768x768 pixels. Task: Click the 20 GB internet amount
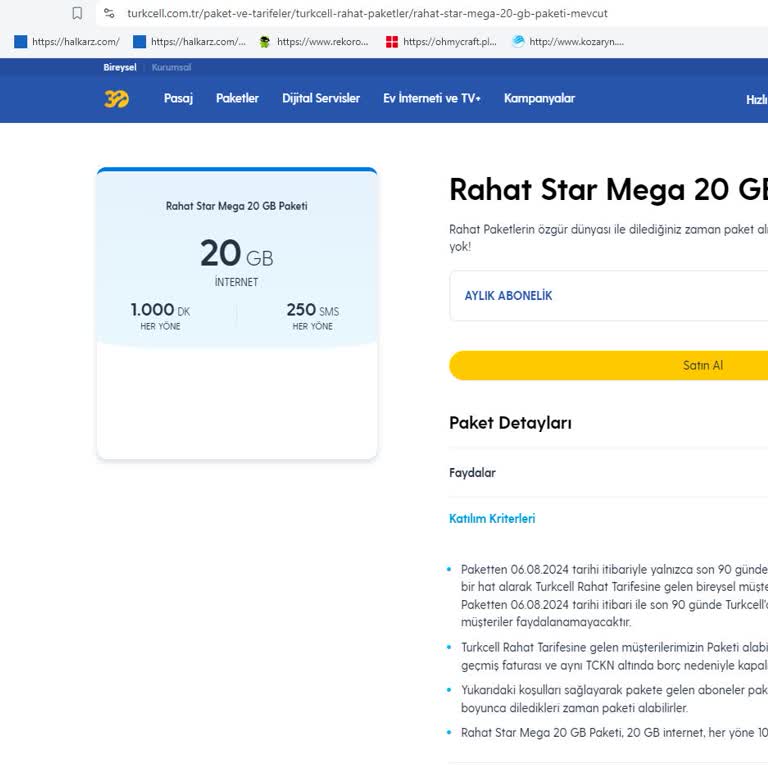click(x=237, y=254)
